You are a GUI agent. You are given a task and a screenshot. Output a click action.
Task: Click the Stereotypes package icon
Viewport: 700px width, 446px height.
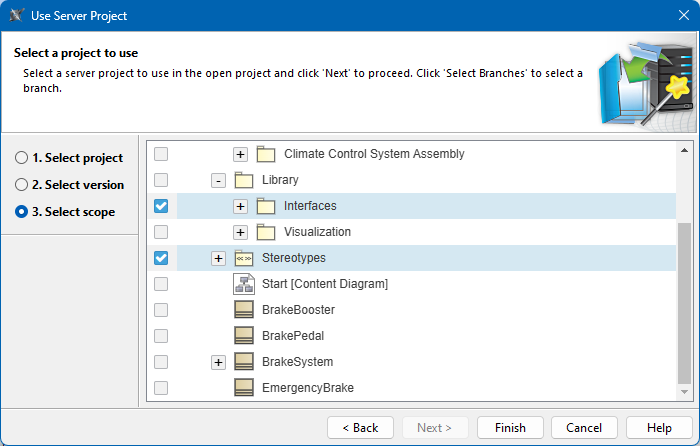pos(244,258)
